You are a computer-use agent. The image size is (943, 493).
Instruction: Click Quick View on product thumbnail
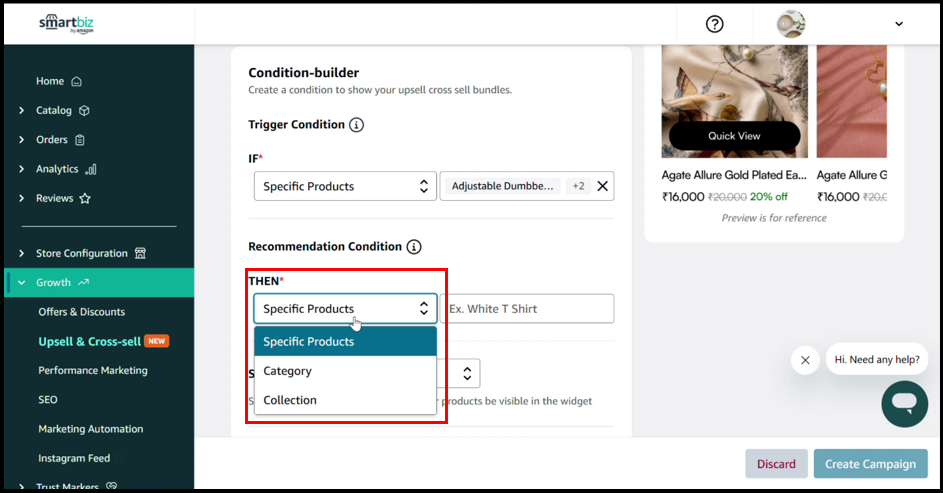click(x=734, y=136)
